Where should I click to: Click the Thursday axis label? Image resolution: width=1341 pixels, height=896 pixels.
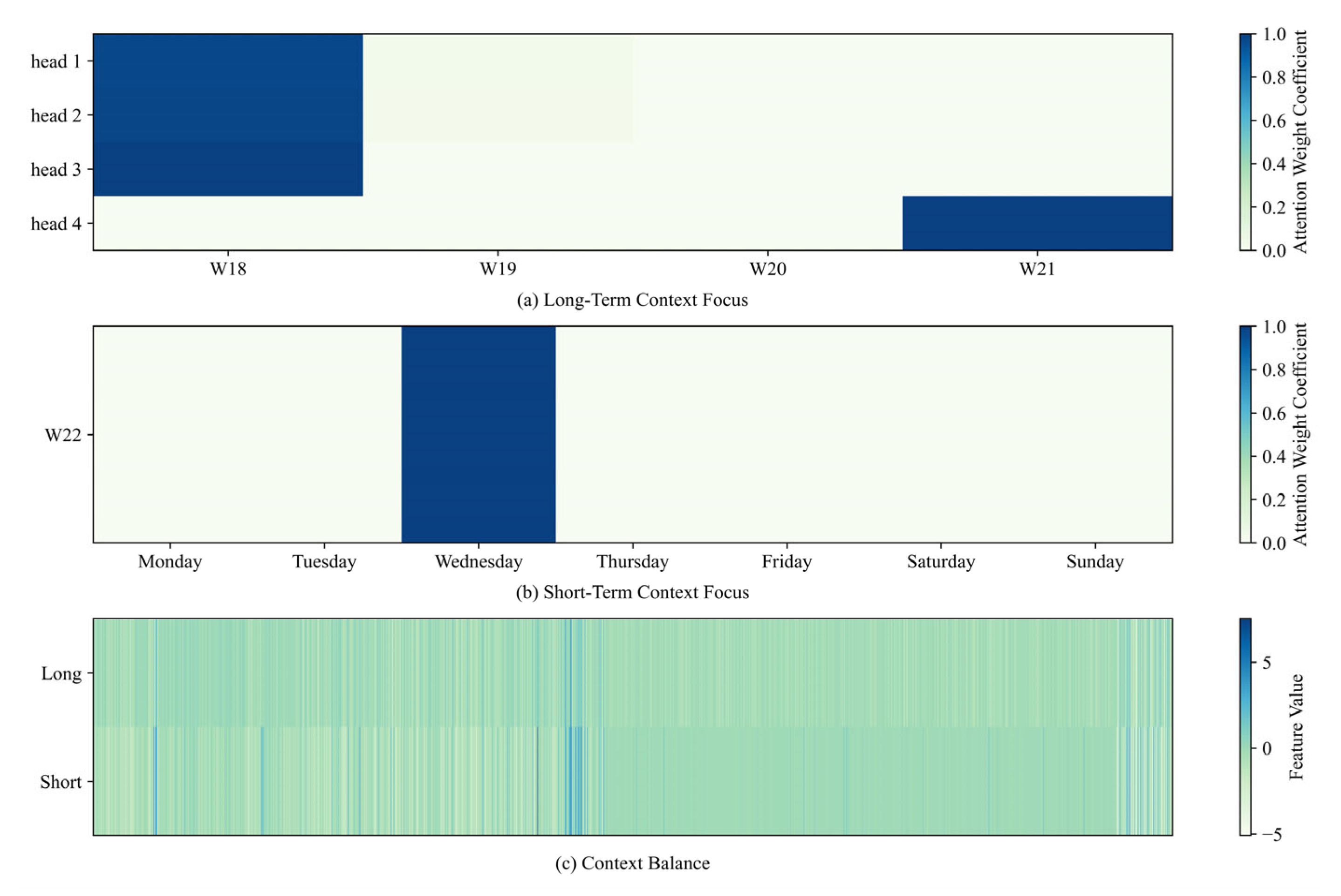[x=632, y=561]
